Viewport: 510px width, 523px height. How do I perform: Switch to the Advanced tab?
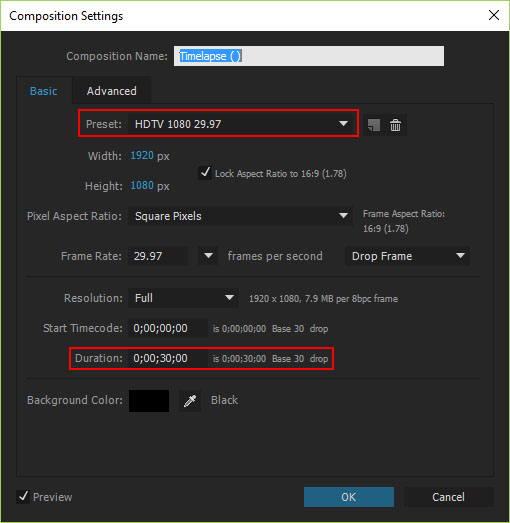[111, 91]
